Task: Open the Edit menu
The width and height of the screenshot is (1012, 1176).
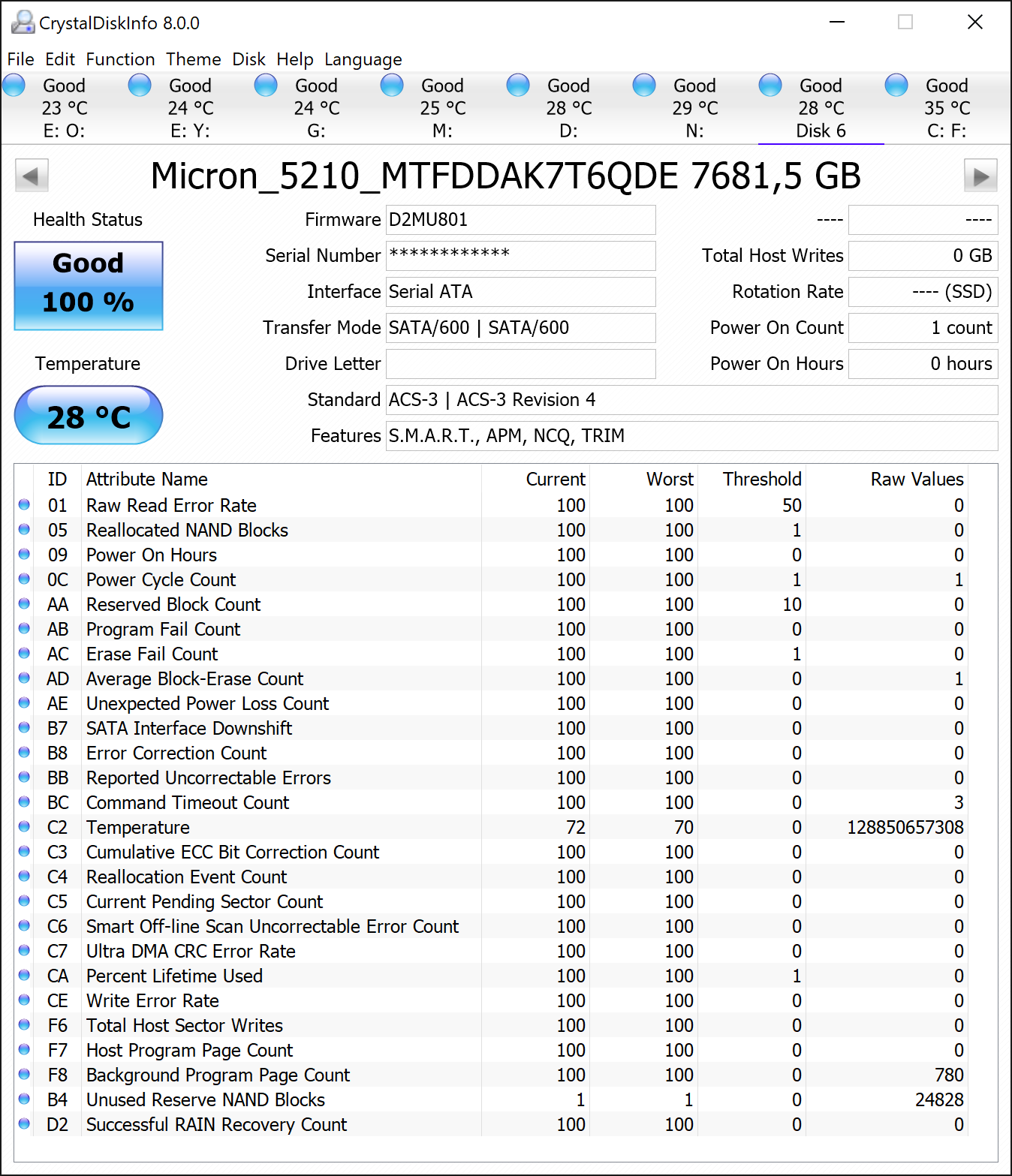Action: (60, 59)
